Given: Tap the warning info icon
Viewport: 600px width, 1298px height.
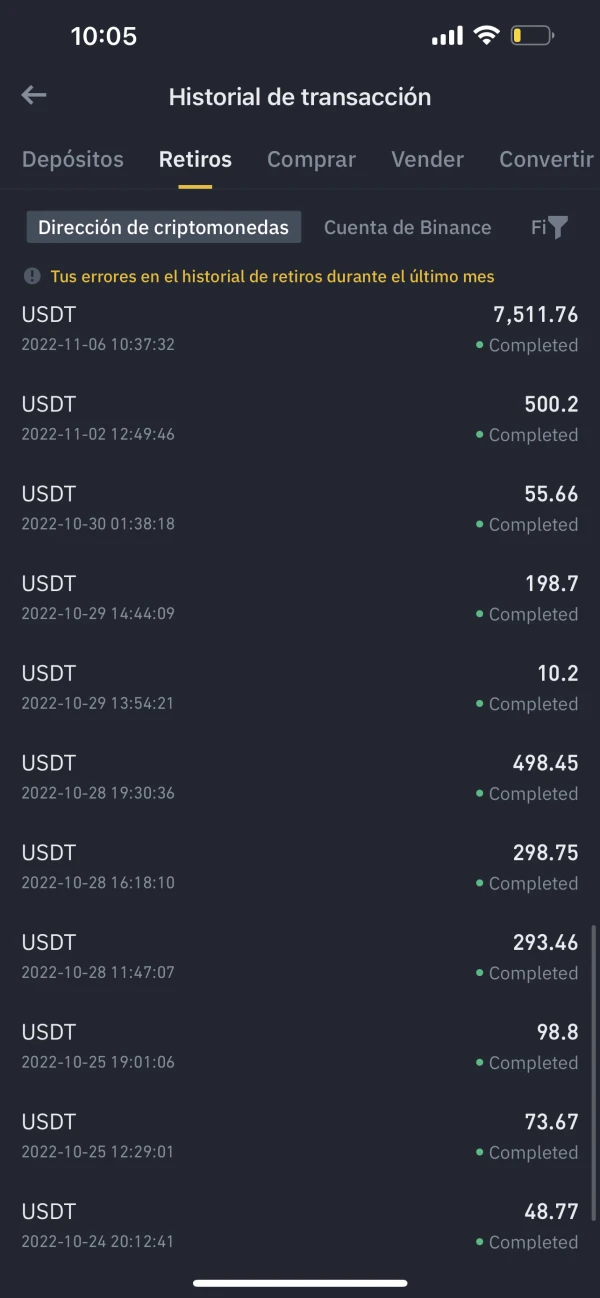Looking at the screenshot, I should [x=32, y=276].
